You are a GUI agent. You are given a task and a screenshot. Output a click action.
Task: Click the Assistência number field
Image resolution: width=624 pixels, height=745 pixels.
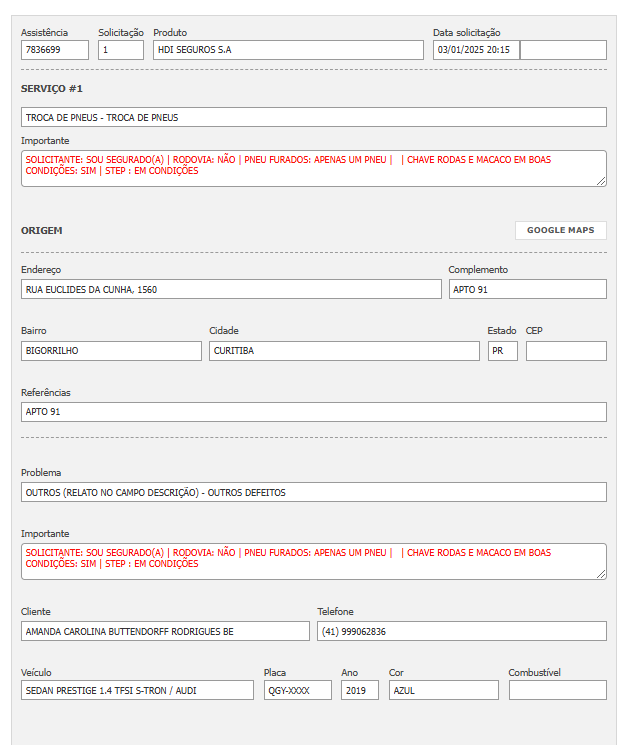coord(55,50)
